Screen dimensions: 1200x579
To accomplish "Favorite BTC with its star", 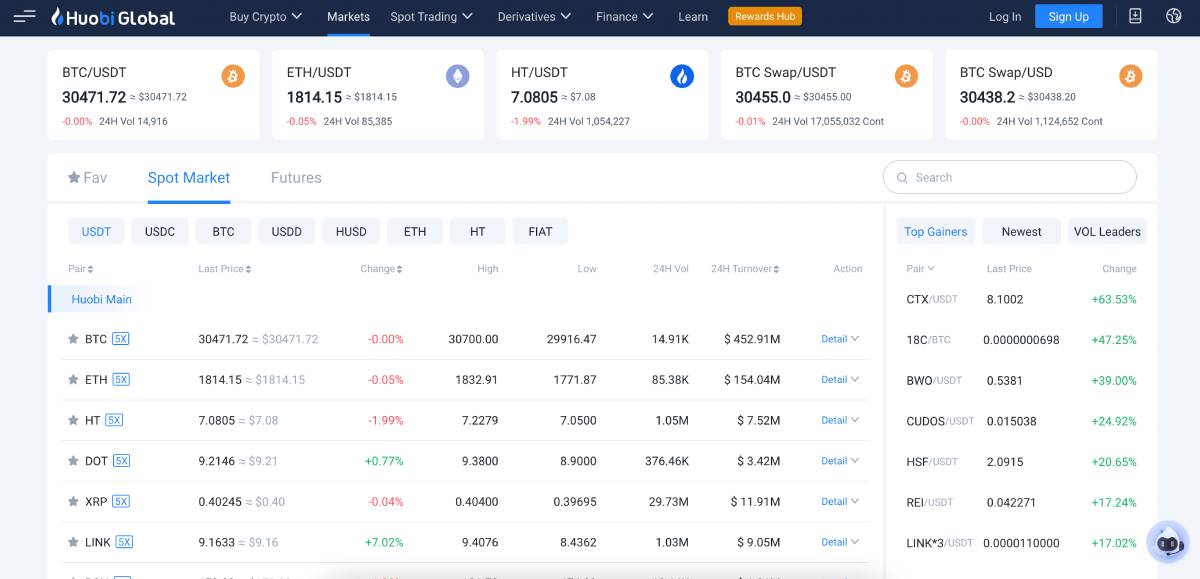I will point(73,339).
